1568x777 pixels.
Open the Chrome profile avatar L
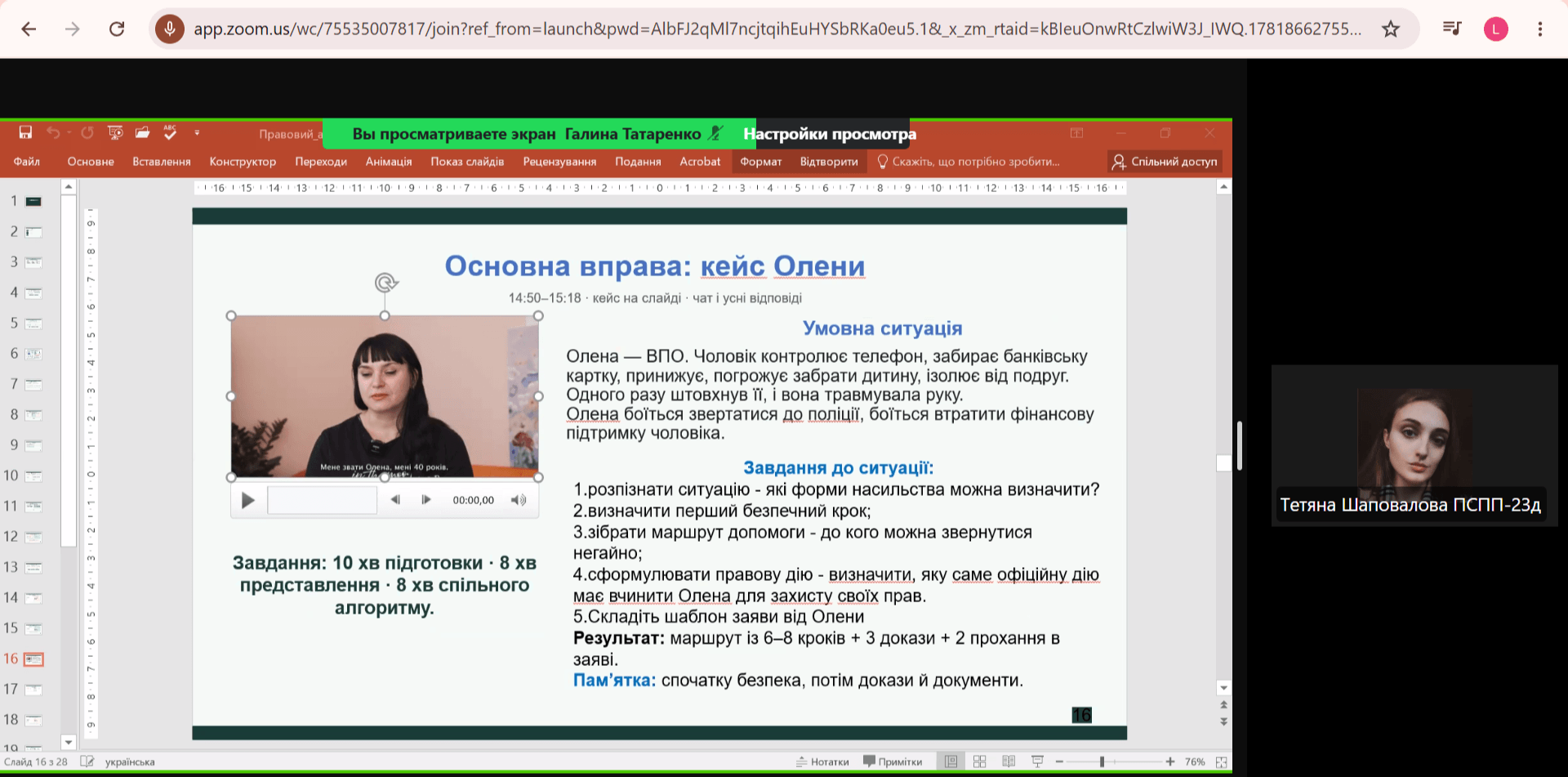click(1495, 29)
